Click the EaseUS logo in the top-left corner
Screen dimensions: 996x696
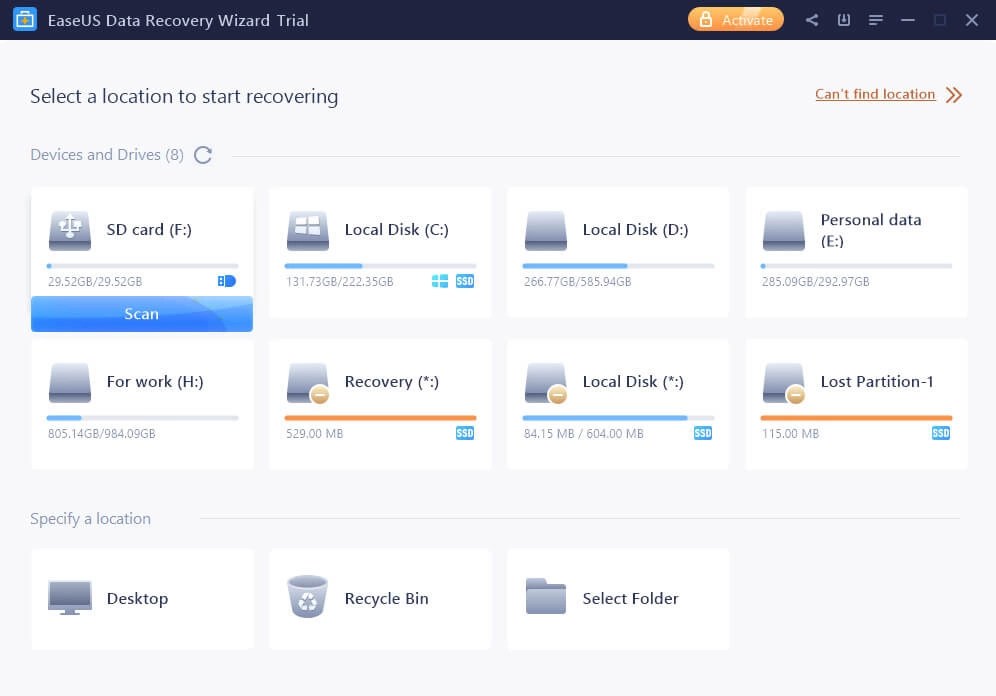click(24, 19)
